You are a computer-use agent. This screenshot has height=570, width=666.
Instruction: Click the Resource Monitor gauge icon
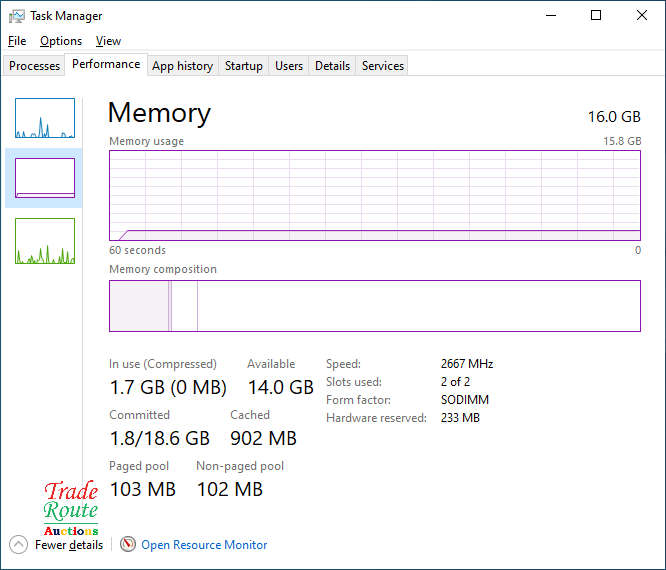click(128, 545)
